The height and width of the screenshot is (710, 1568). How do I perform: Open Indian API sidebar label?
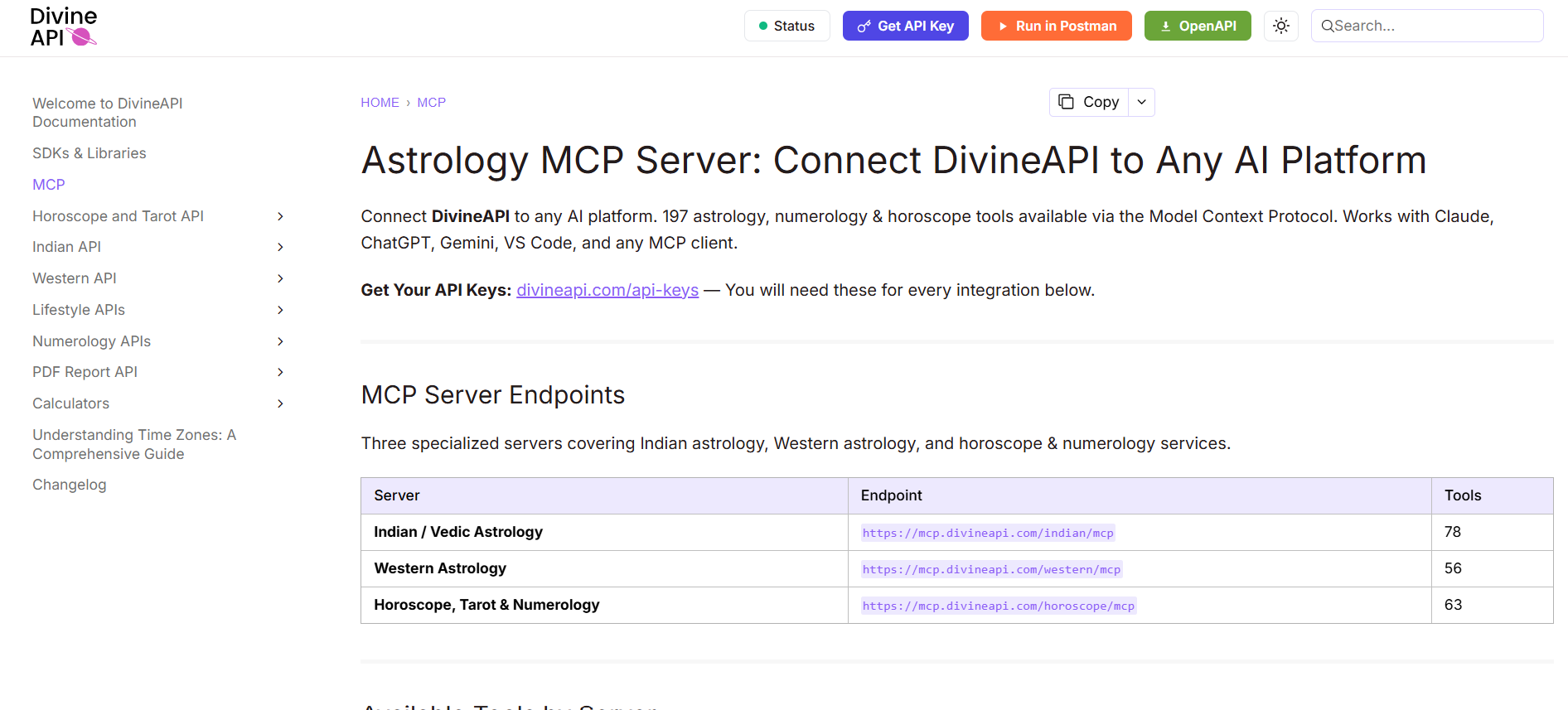coord(66,247)
